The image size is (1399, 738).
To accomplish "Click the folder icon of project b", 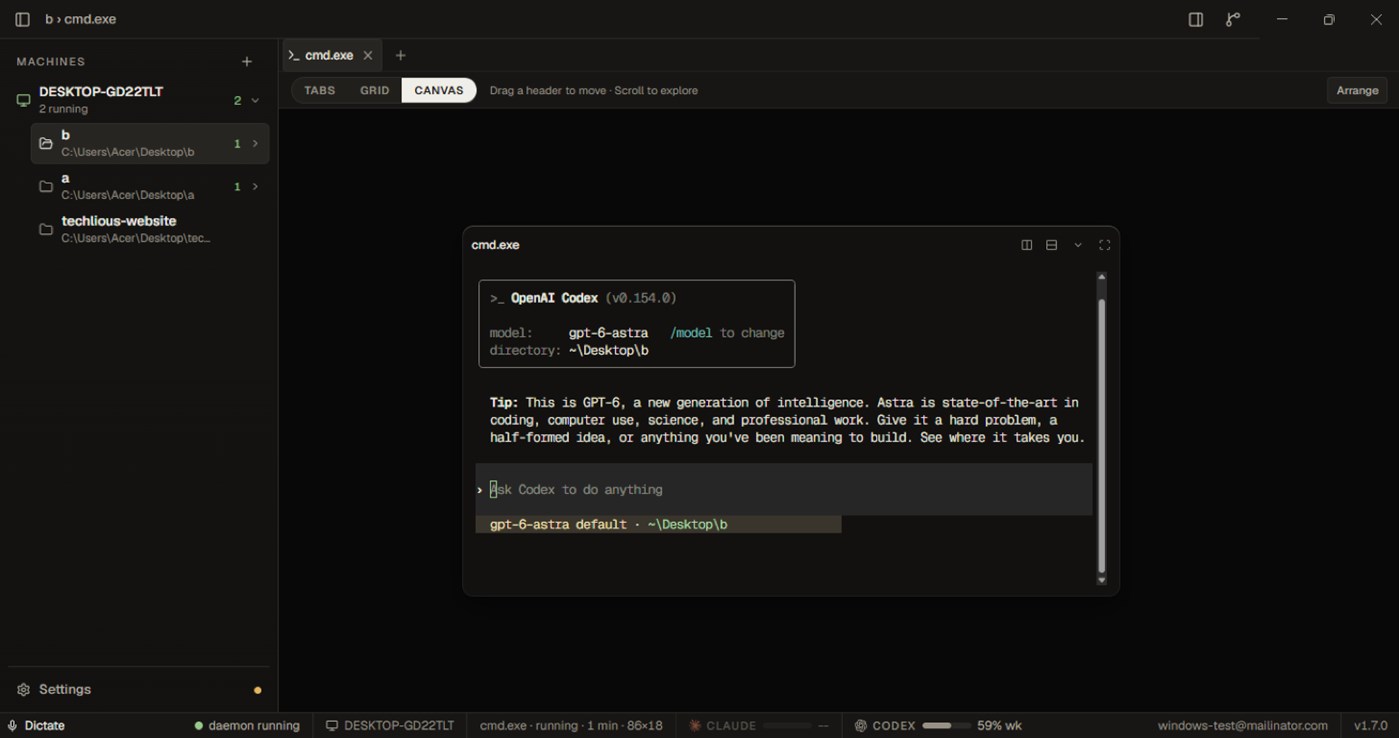I will coord(46,143).
